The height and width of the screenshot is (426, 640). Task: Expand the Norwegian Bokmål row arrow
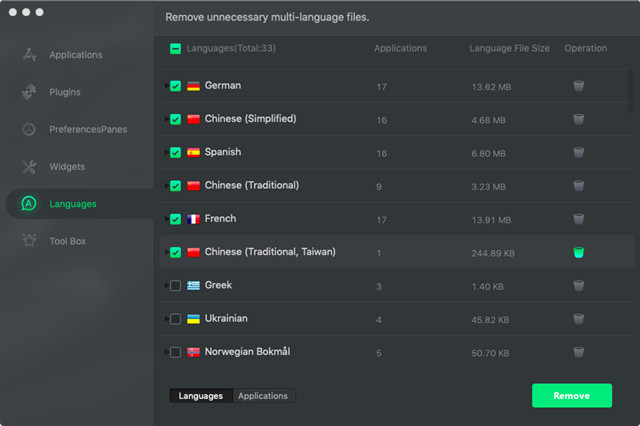(x=167, y=352)
